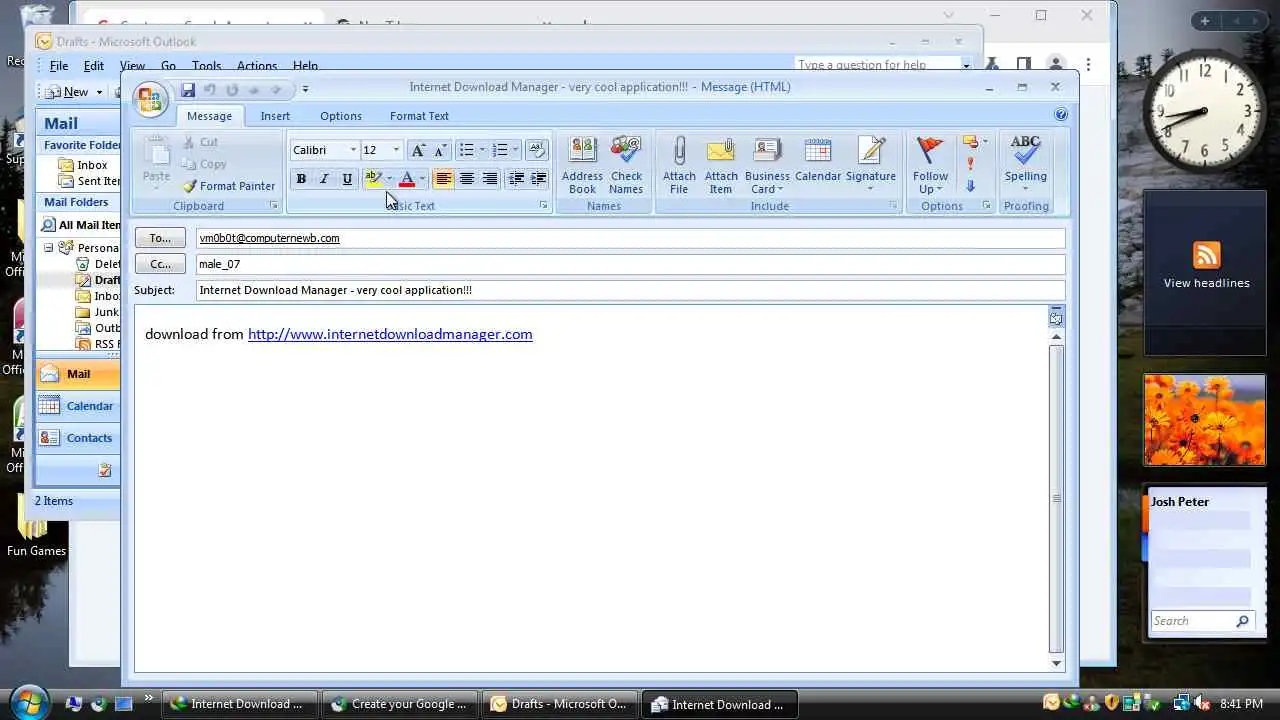Click the Format Painter tool
The width and height of the screenshot is (1280, 720).
[x=228, y=186]
